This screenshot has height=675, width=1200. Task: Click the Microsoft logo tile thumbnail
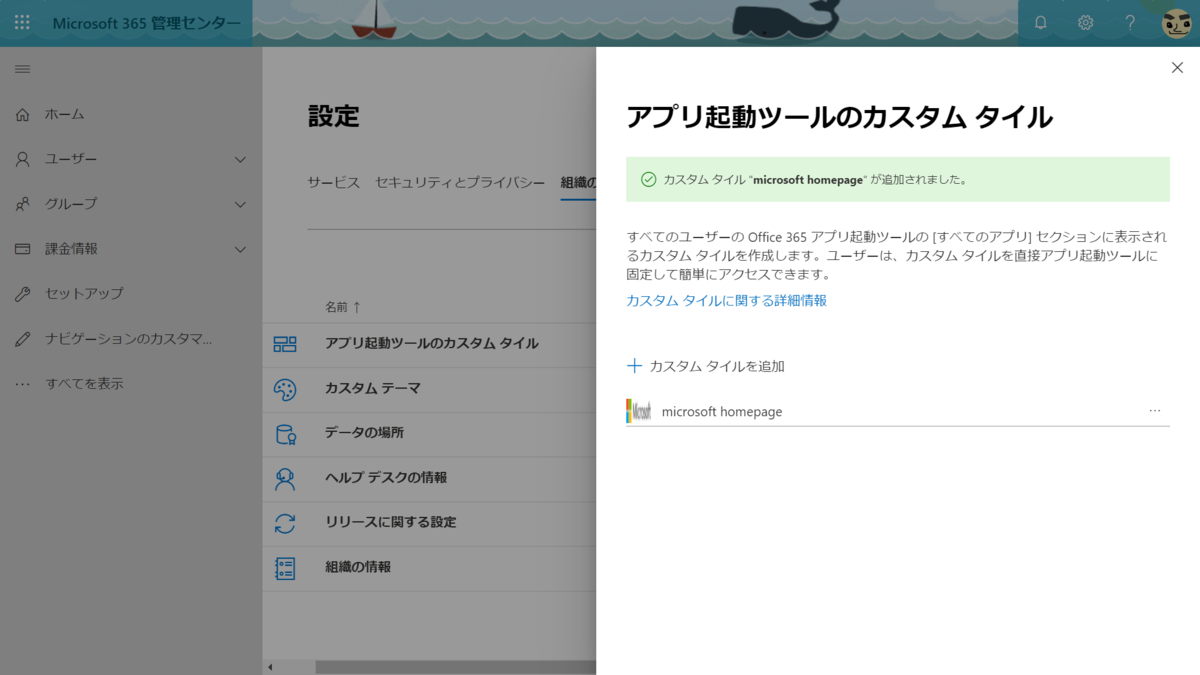pos(639,411)
